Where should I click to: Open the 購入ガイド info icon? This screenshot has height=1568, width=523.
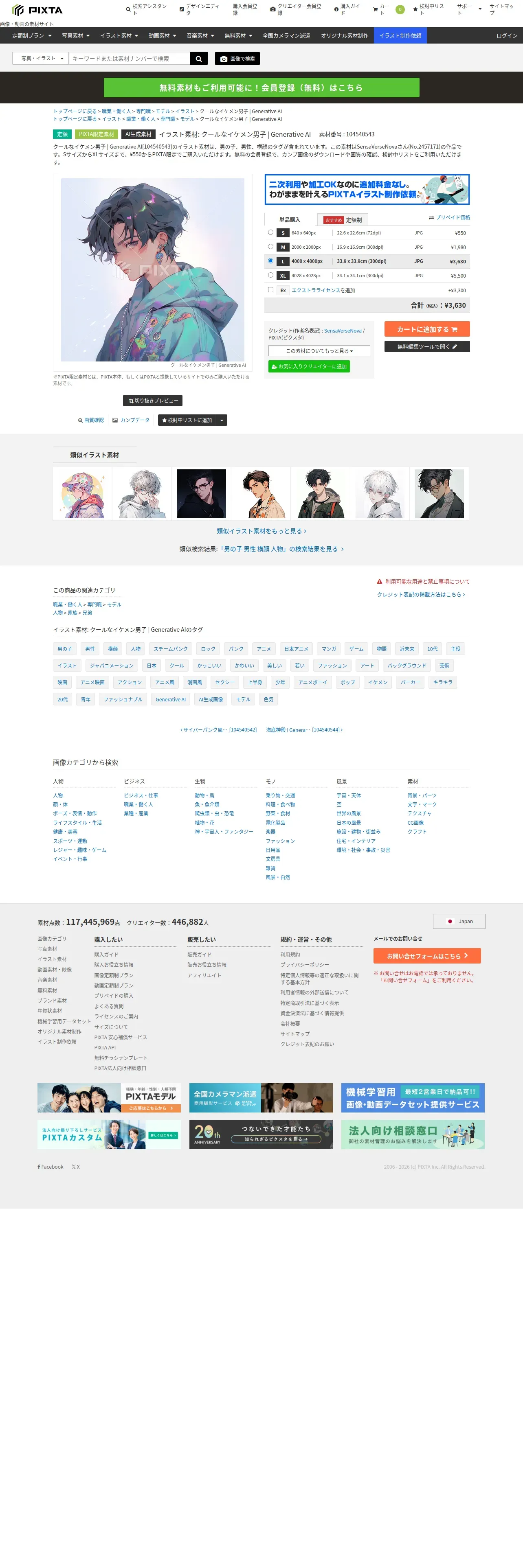[x=336, y=9]
